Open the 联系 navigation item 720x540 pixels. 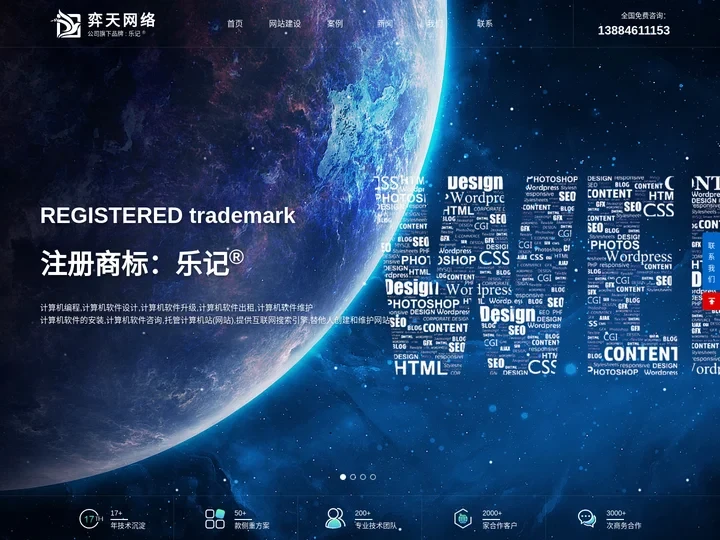(484, 23)
